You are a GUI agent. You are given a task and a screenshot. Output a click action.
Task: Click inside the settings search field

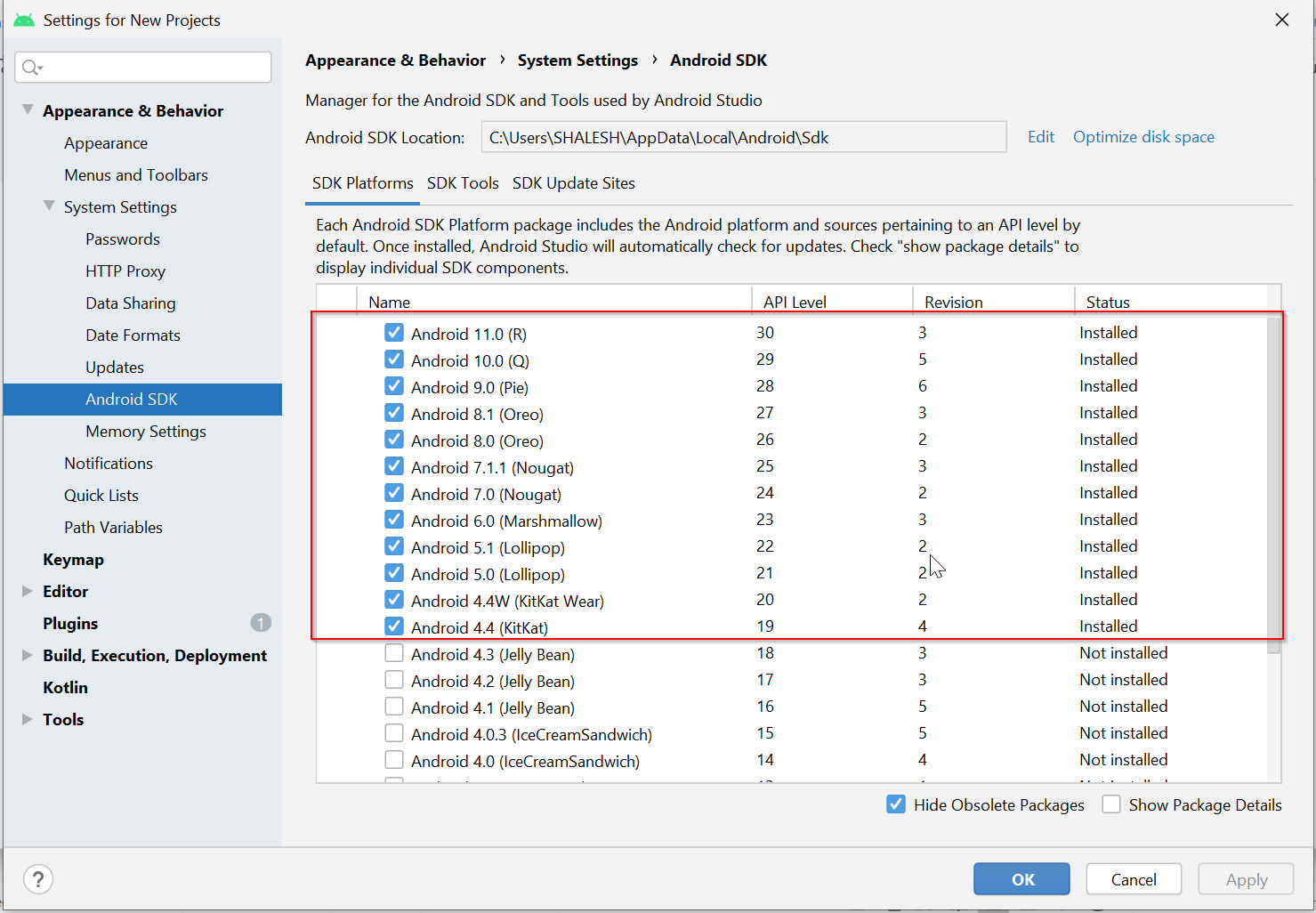tap(142, 67)
